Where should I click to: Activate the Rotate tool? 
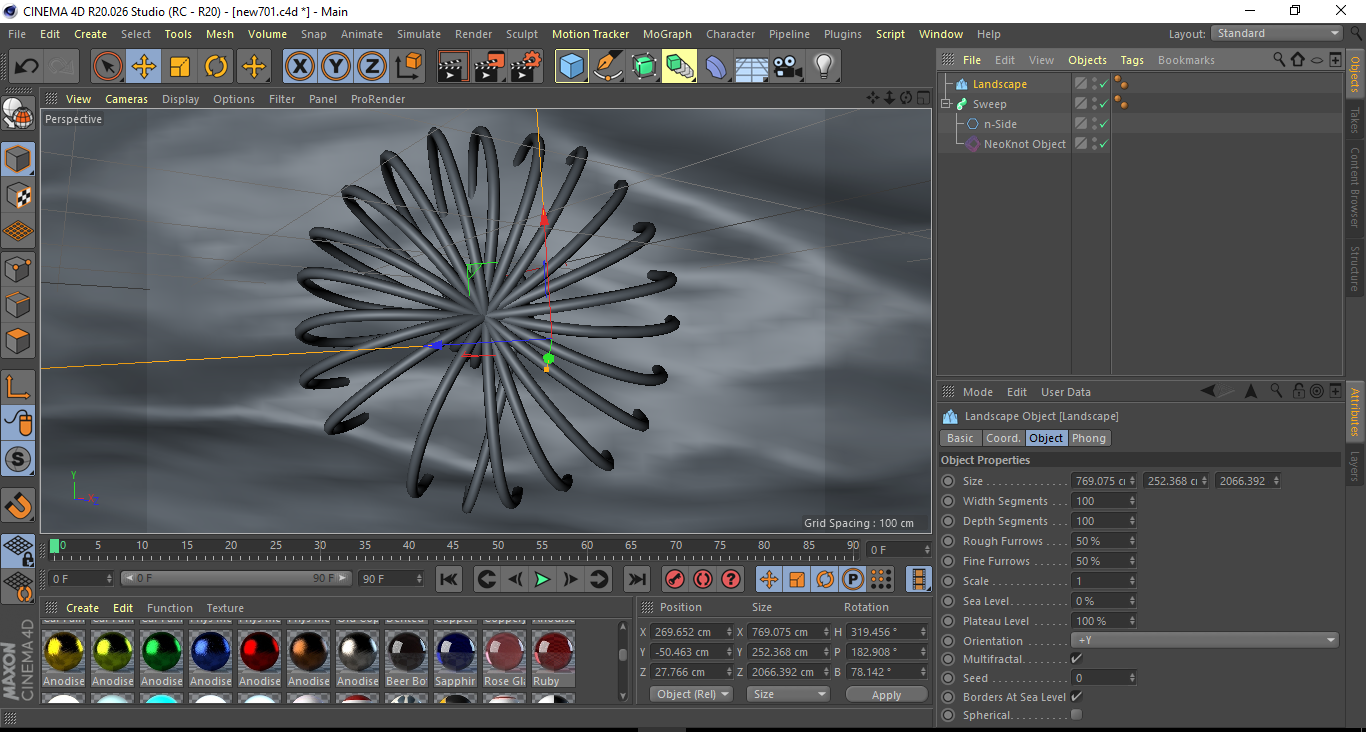pos(216,67)
